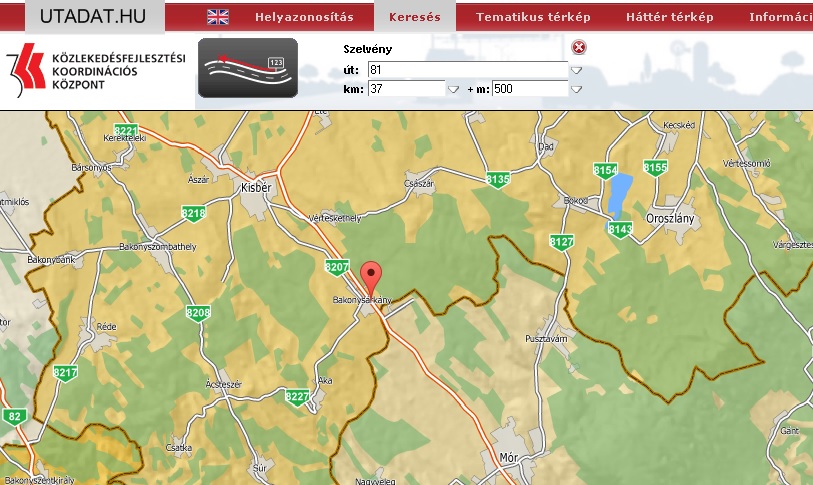Open the km value dropdown arrow

click(453, 90)
